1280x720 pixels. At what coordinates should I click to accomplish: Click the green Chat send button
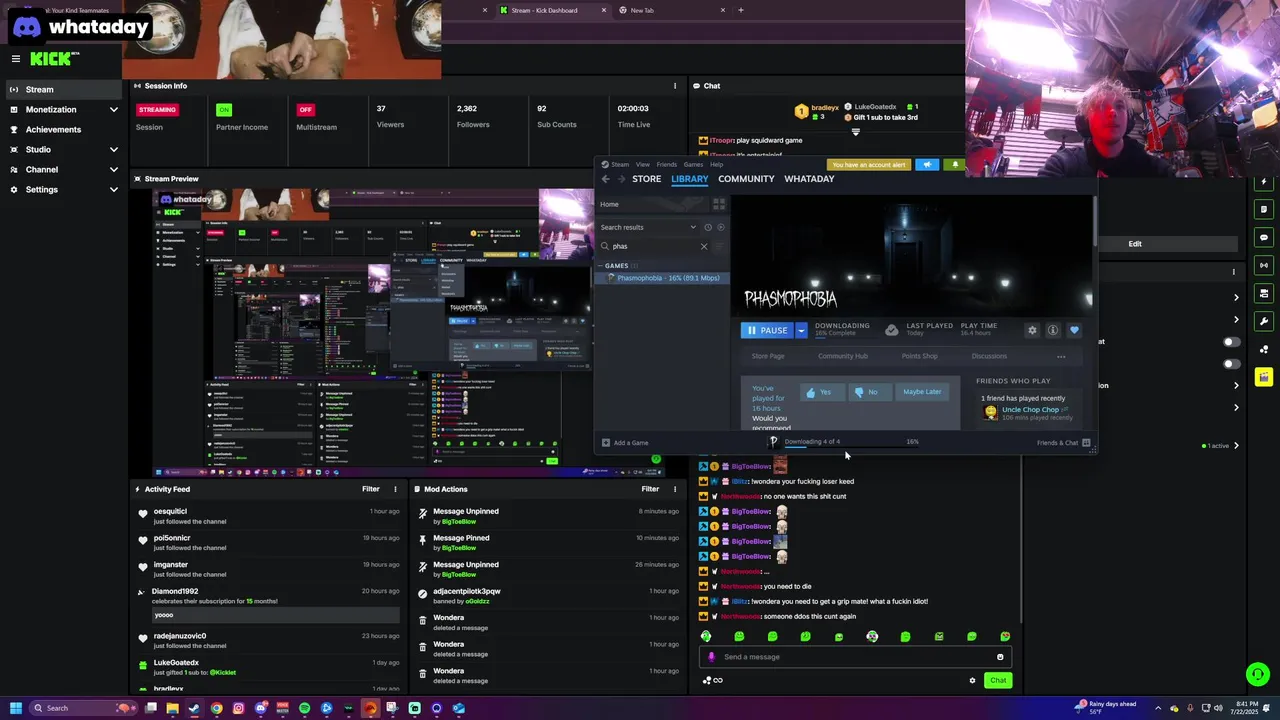tap(998, 680)
